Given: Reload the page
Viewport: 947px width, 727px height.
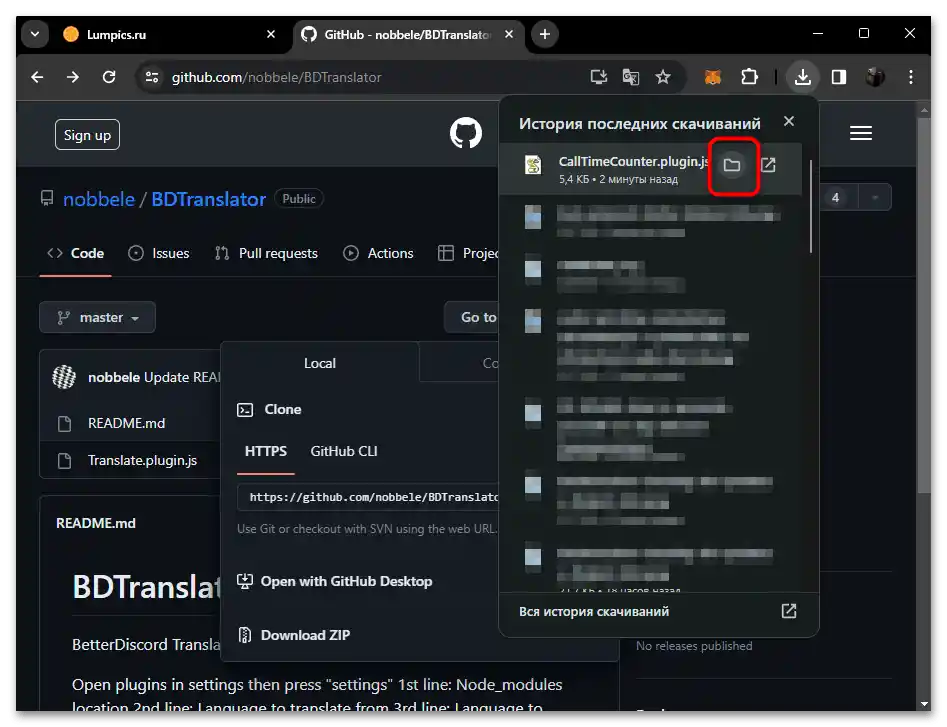Looking at the screenshot, I should tap(109, 77).
